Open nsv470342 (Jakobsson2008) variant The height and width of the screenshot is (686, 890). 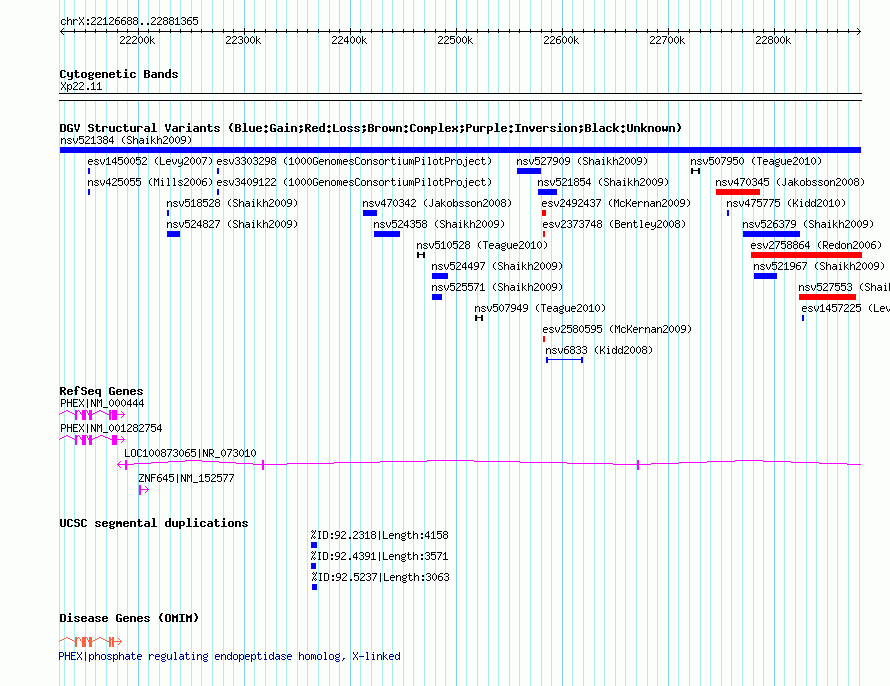click(x=437, y=203)
